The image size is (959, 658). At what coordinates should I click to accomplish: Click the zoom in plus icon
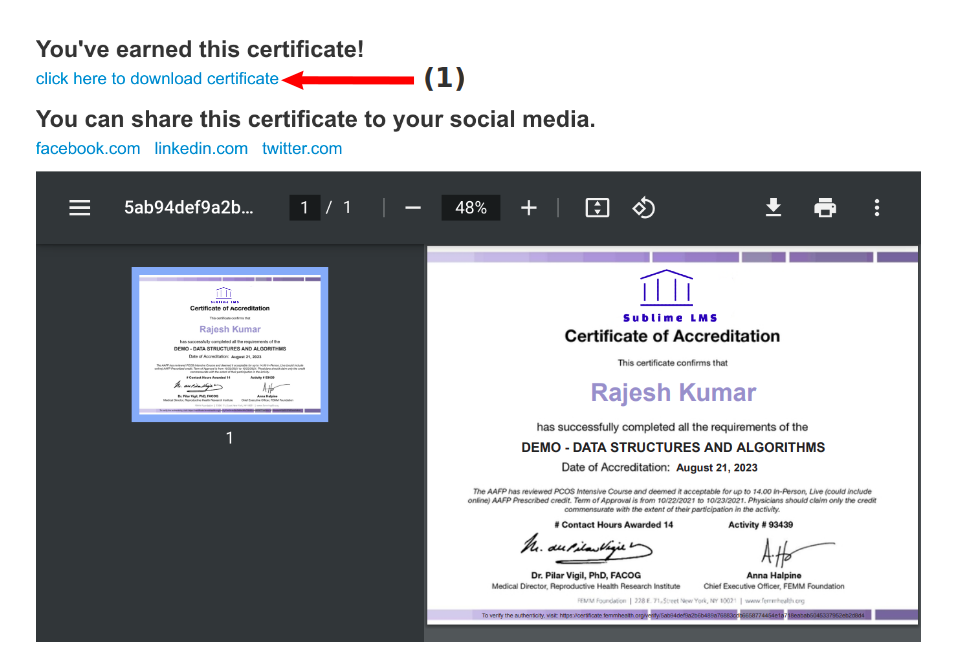529,208
